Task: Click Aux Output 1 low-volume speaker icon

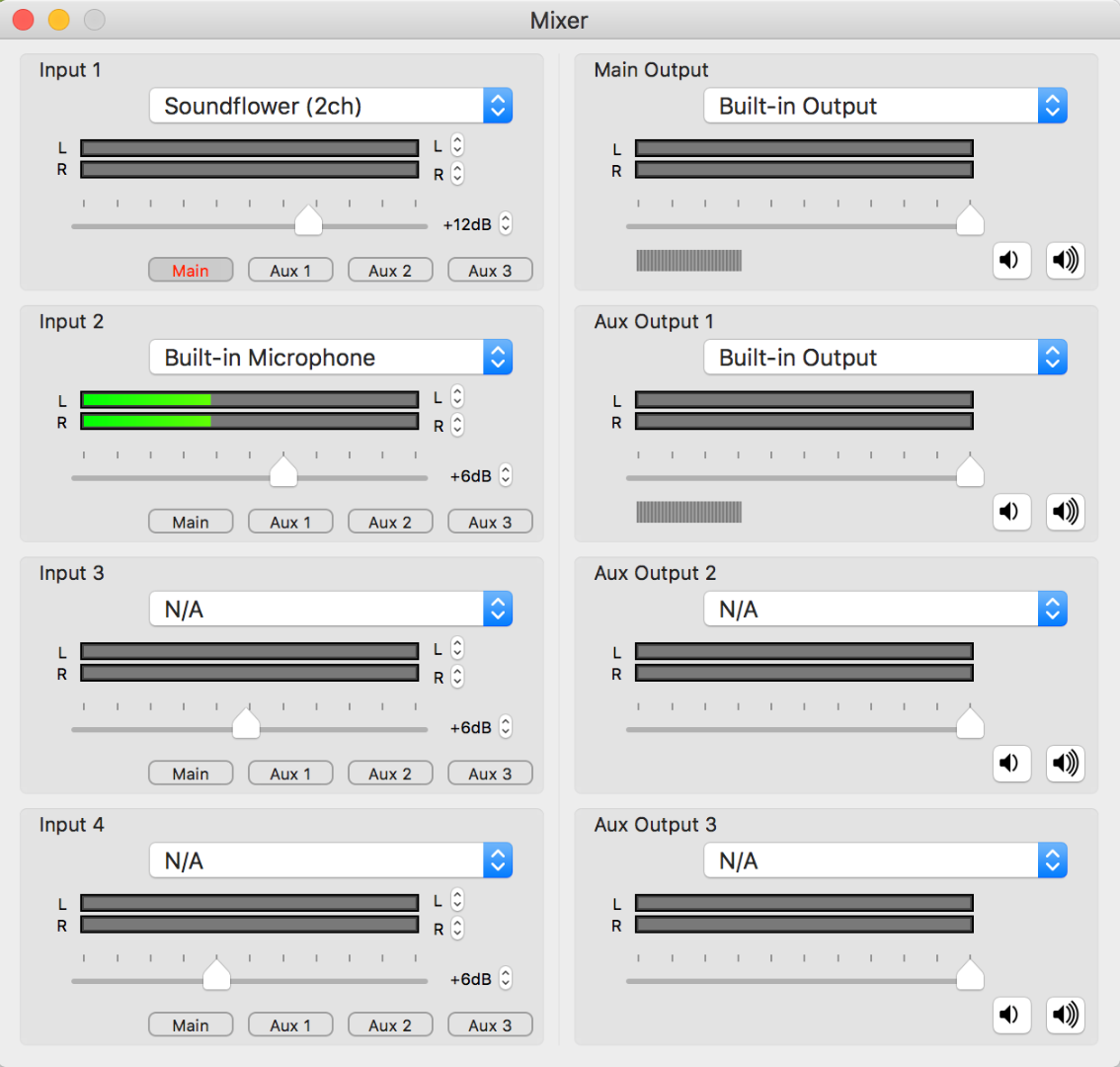Action: [x=1010, y=512]
